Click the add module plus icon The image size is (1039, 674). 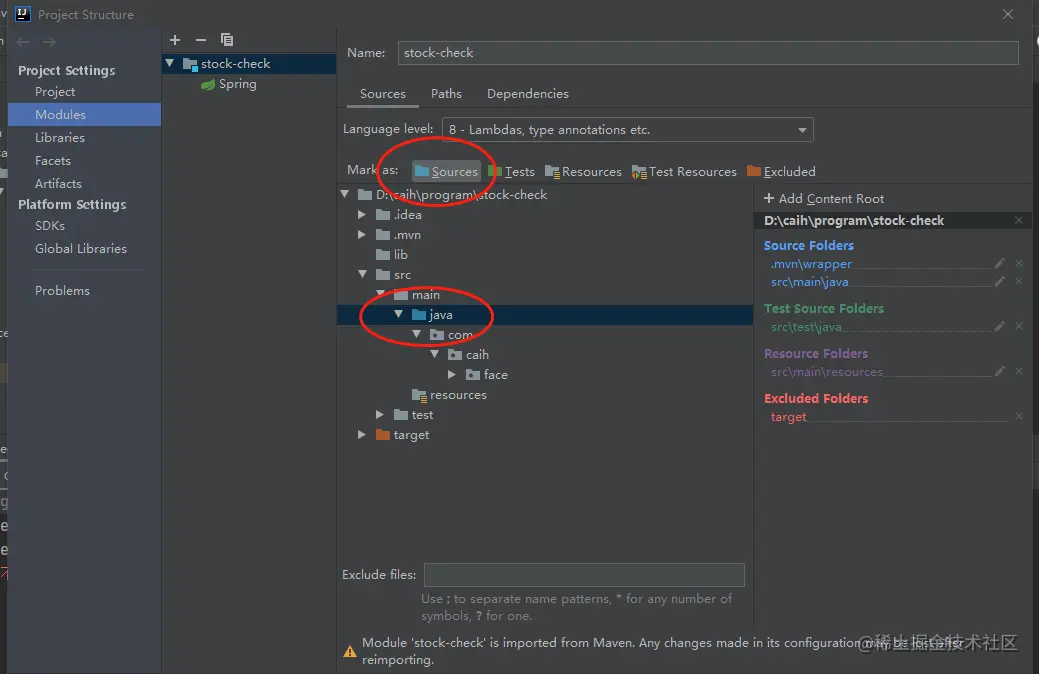(175, 40)
